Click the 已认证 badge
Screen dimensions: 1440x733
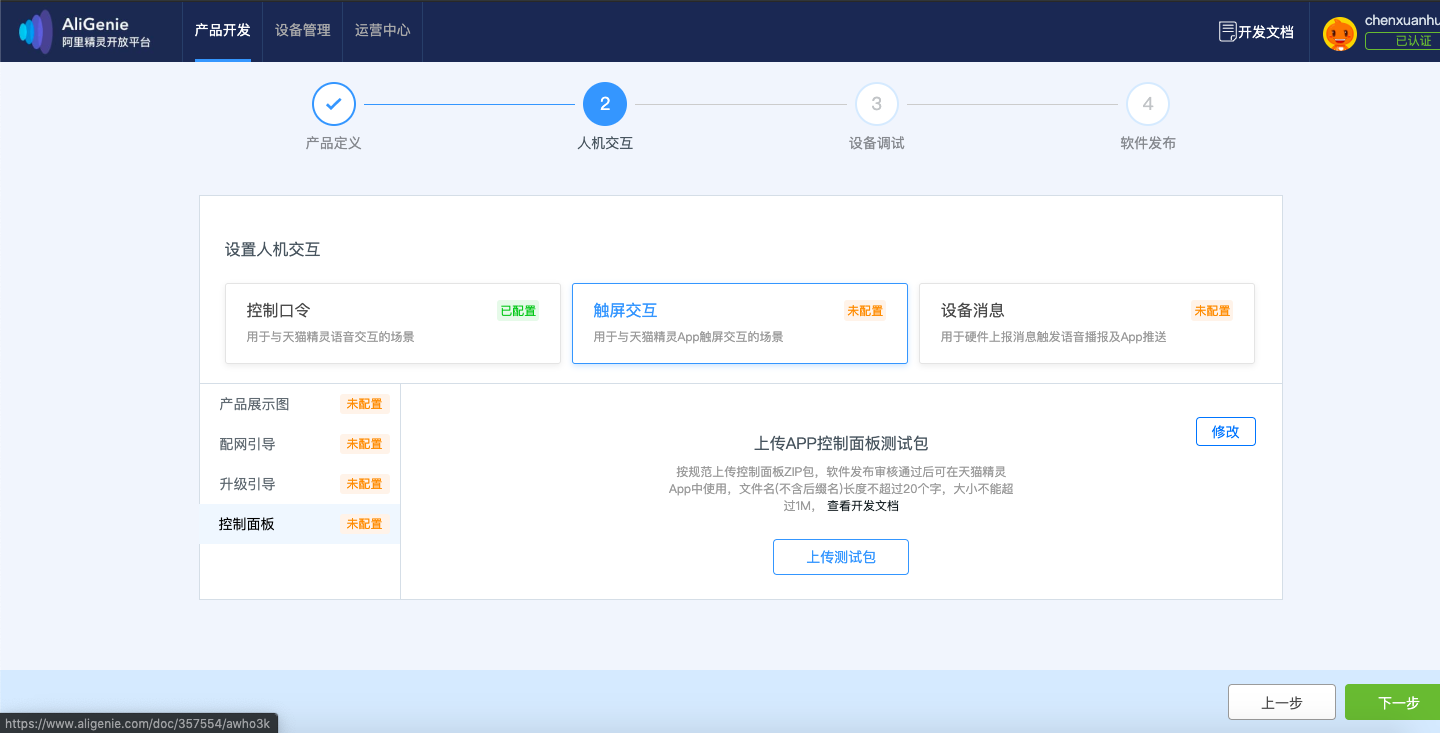[1403, 41]
